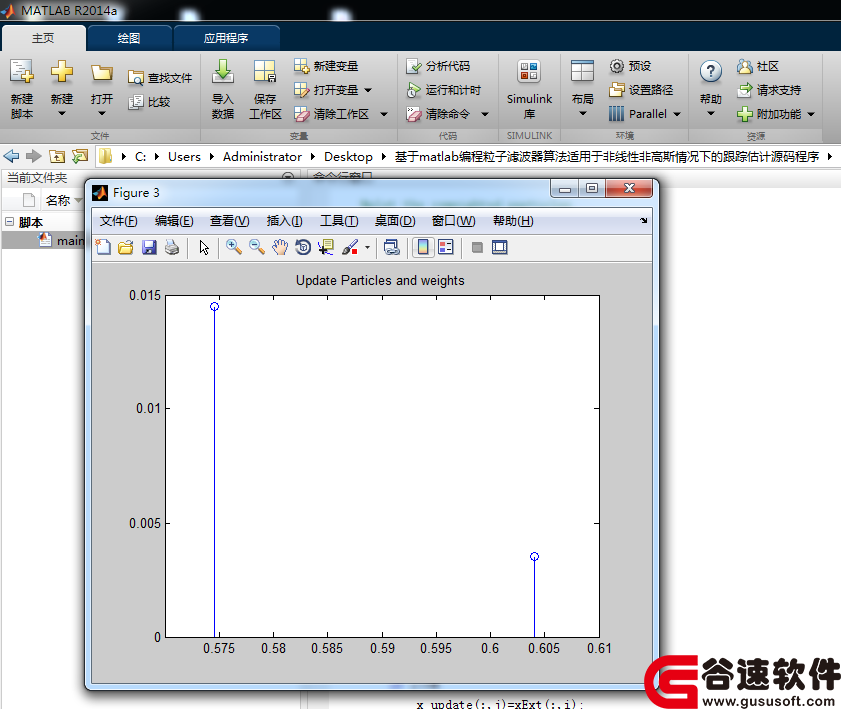Toggle the Zoom Out tool

click(x=257, y=247)
